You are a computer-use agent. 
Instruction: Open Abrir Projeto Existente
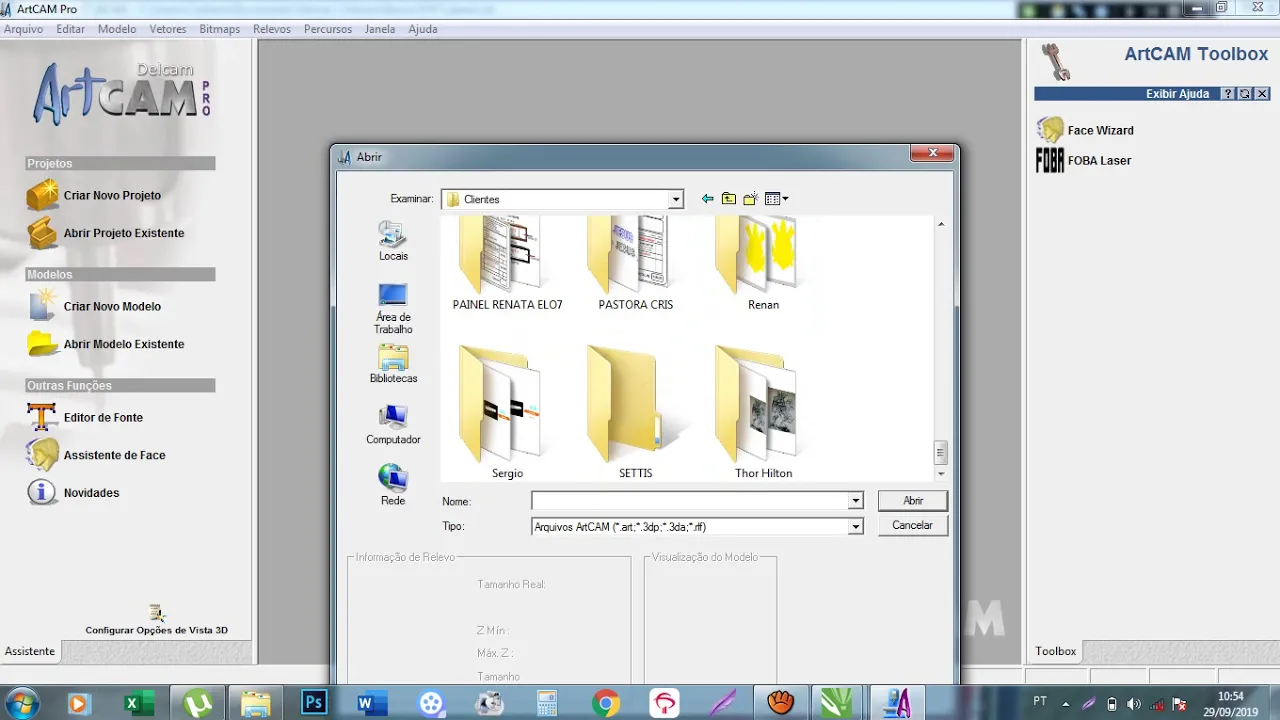(123, 233)
